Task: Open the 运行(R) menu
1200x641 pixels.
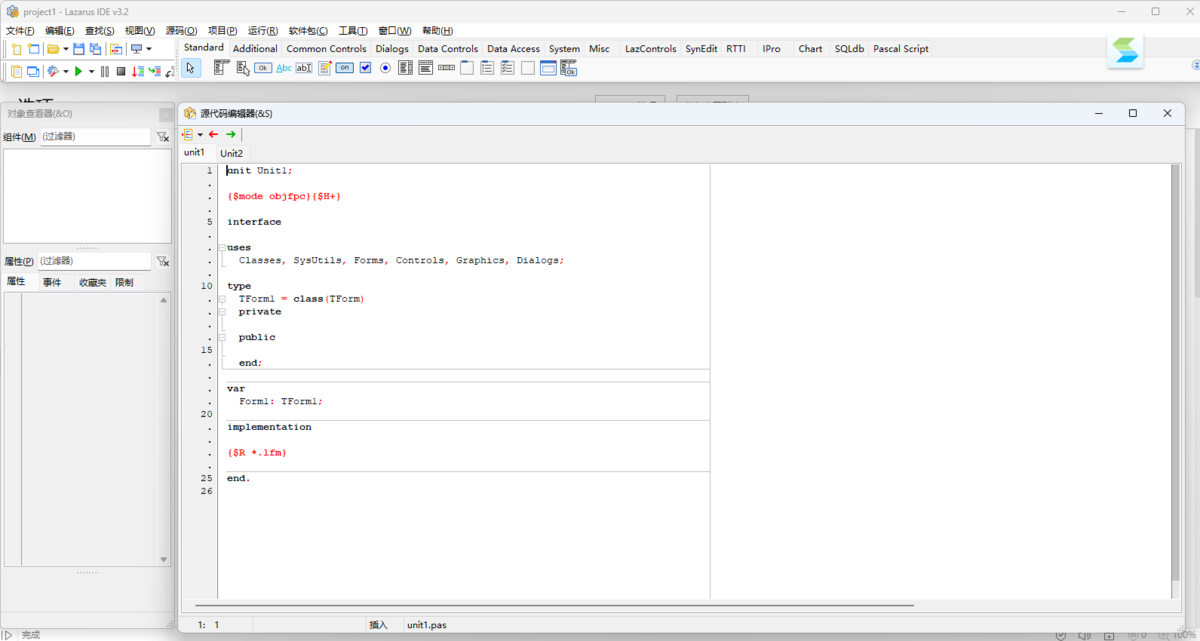Action: [x=263, y=31]
